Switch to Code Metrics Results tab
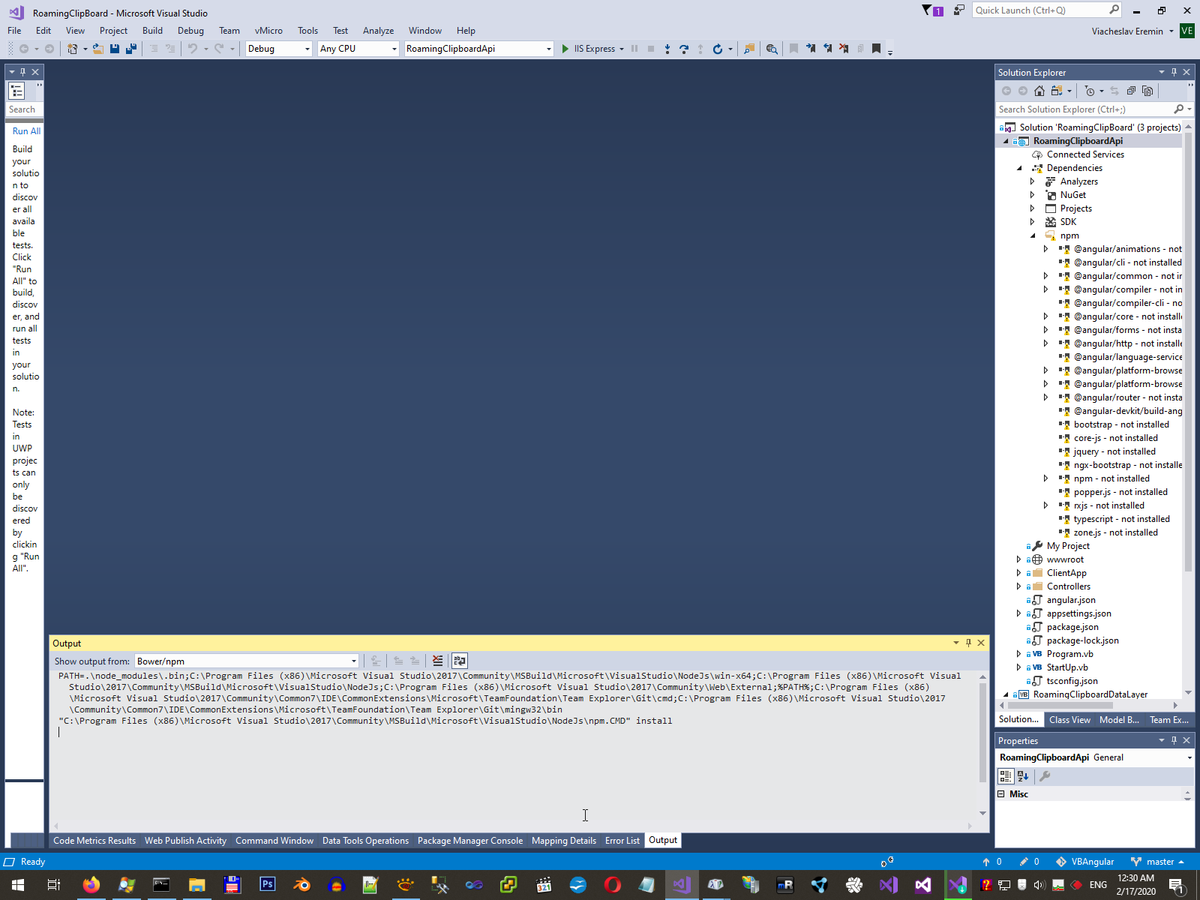1200x900 pixels. (x=94, y=841)
